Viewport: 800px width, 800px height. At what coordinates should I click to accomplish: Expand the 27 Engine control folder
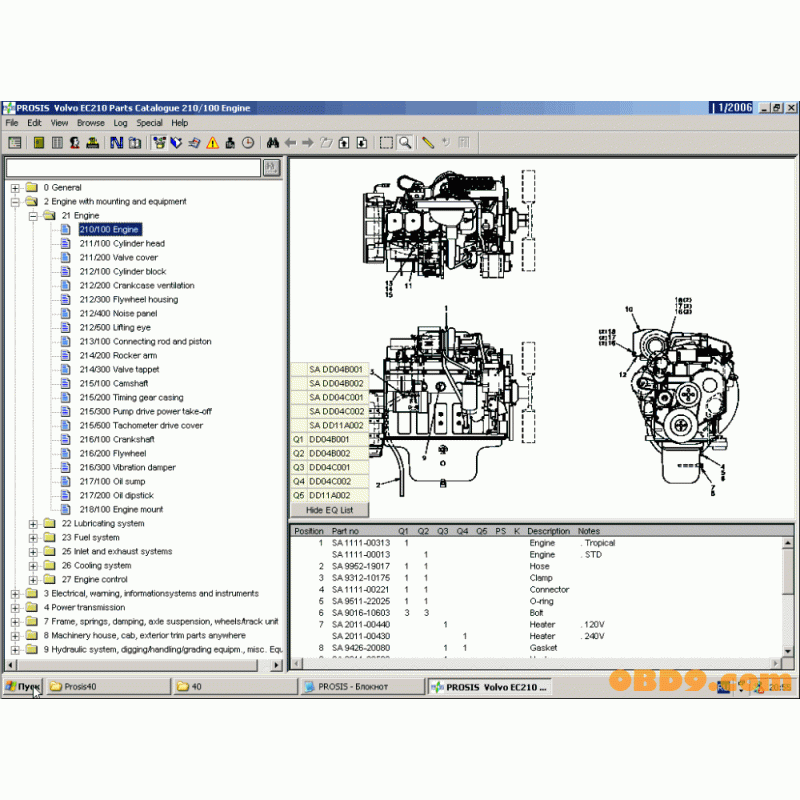point(33,580)
